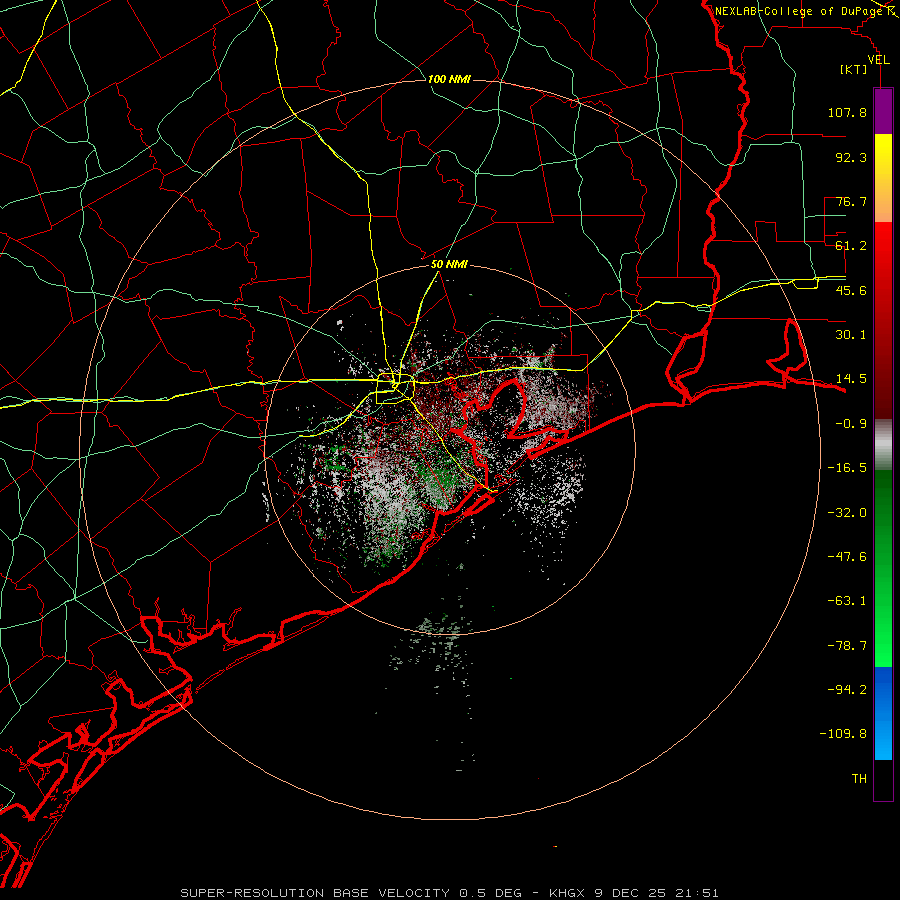Click the -78.7 velocity legend value
This screenshot has height=900, width=900.
pos(847,646)
